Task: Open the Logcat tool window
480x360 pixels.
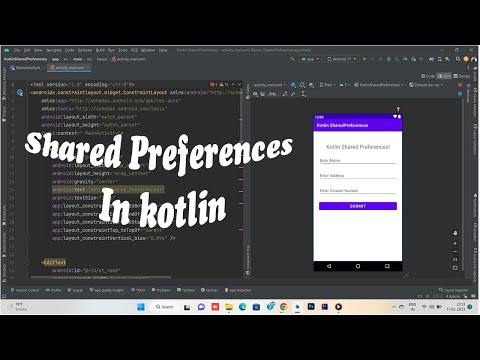Action: [x=75, y=290]
